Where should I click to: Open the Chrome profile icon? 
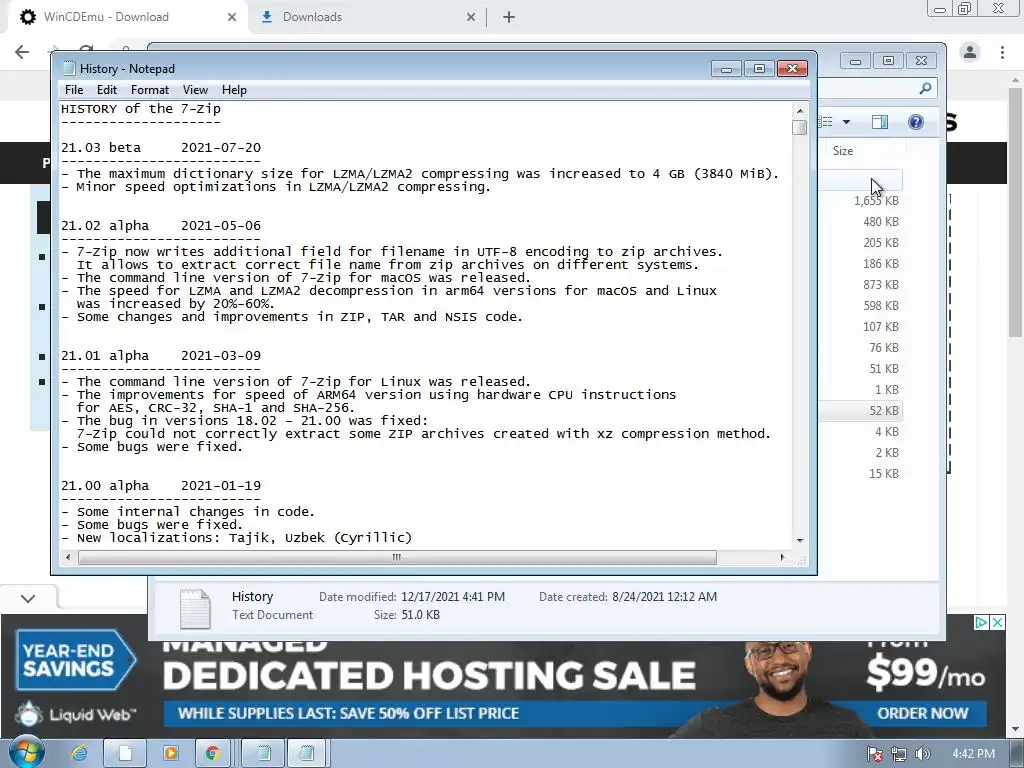coord(970,52)
